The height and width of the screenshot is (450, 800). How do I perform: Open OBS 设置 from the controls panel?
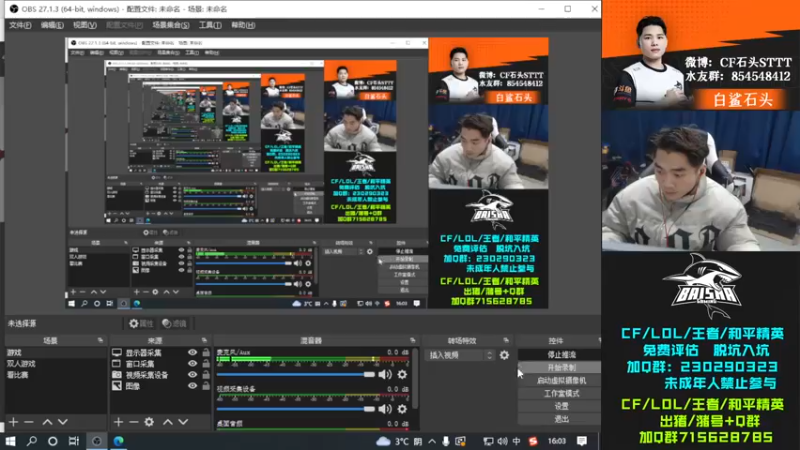[x=561, y=406]
